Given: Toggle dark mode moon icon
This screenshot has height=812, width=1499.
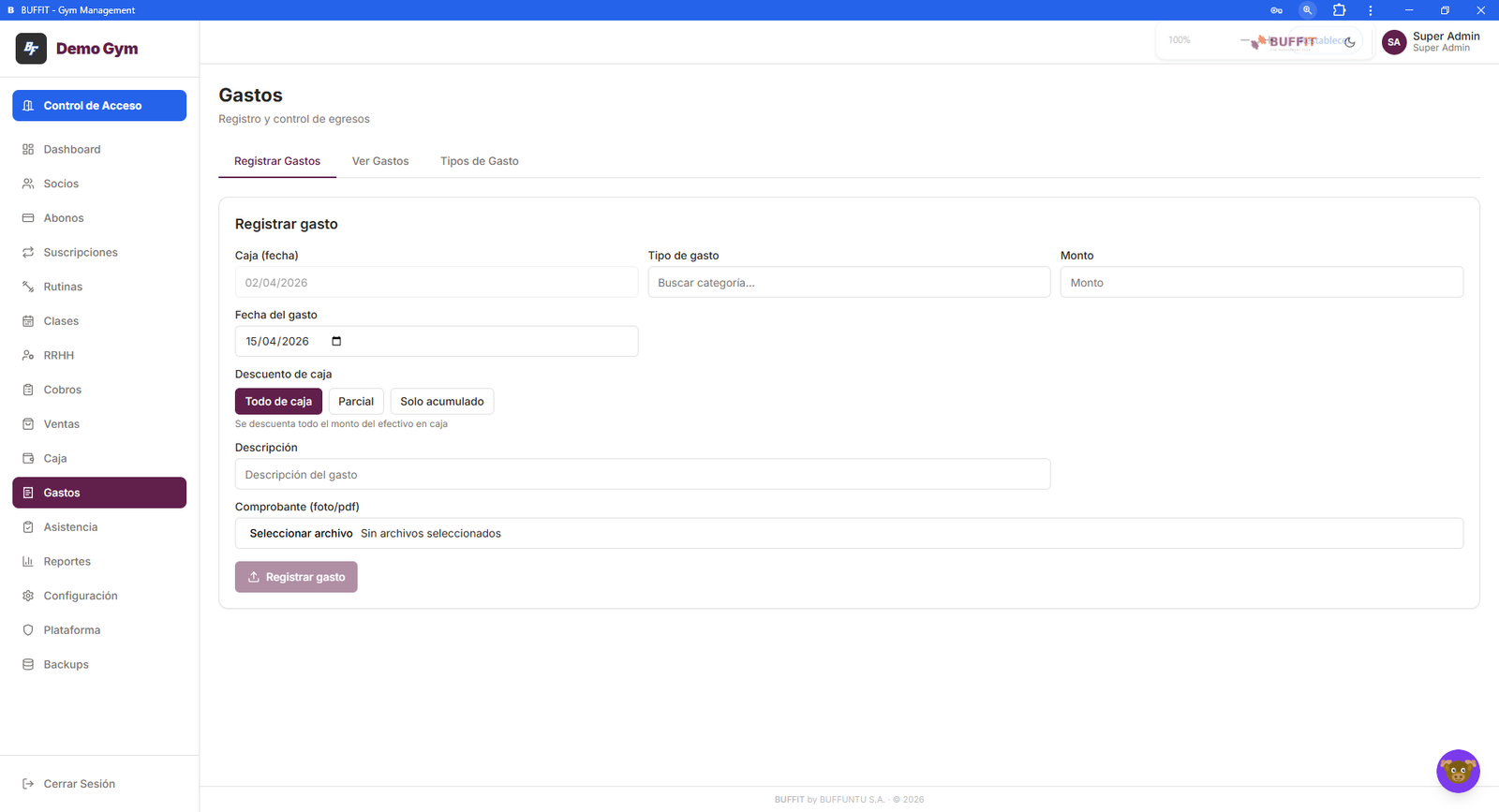Looking at the screenshot, I should click(x=1350, y=42).
